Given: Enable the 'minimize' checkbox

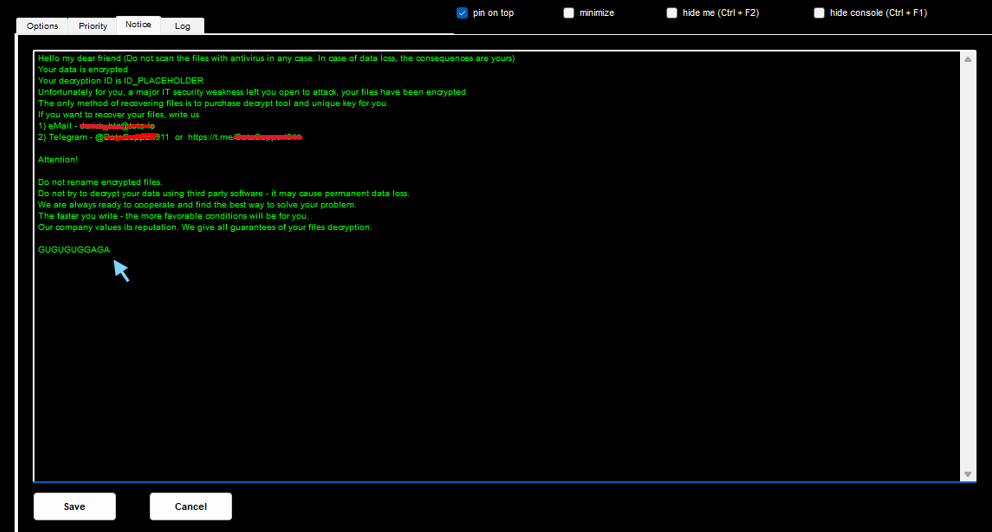Looking at the screenshot, I should [x=569, y=13].
